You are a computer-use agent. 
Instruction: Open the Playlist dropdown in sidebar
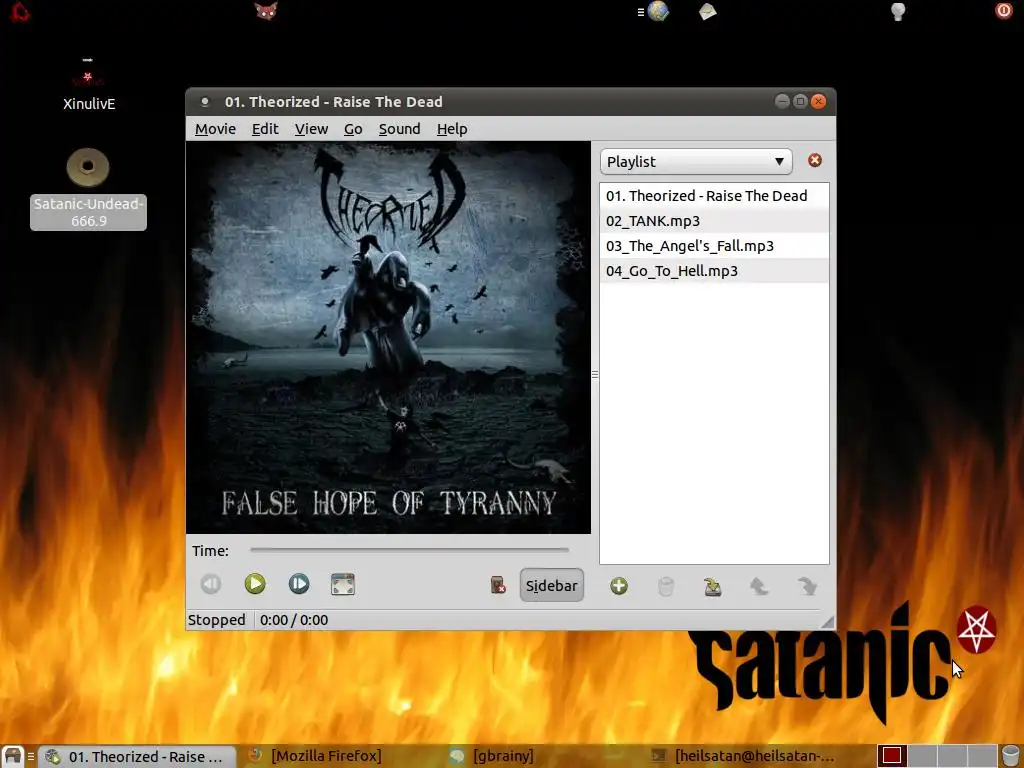point(696,161)
